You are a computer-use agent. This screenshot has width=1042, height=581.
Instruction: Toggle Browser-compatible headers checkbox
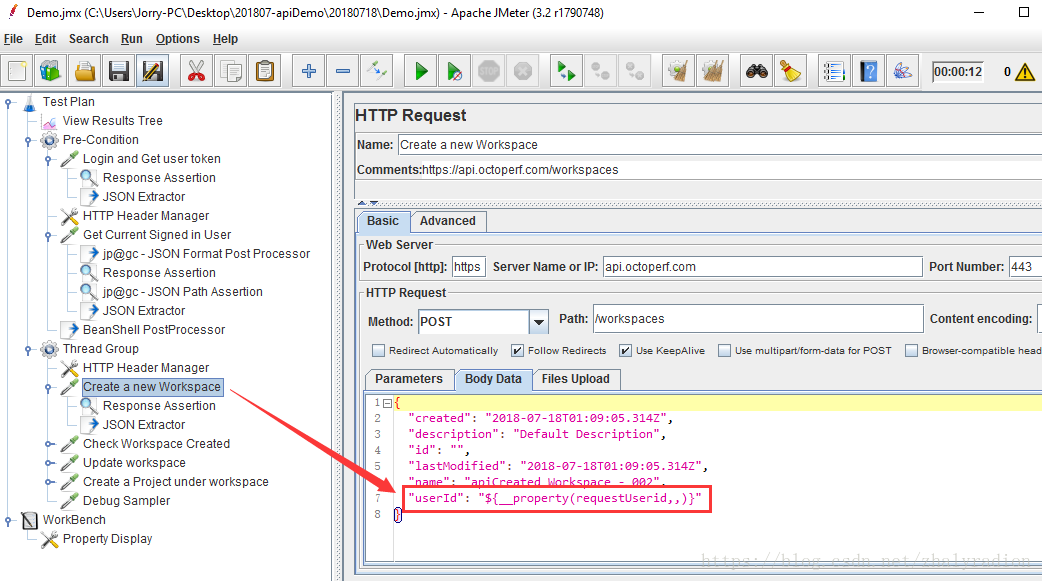pyautogui.click(x=912, y=350)
